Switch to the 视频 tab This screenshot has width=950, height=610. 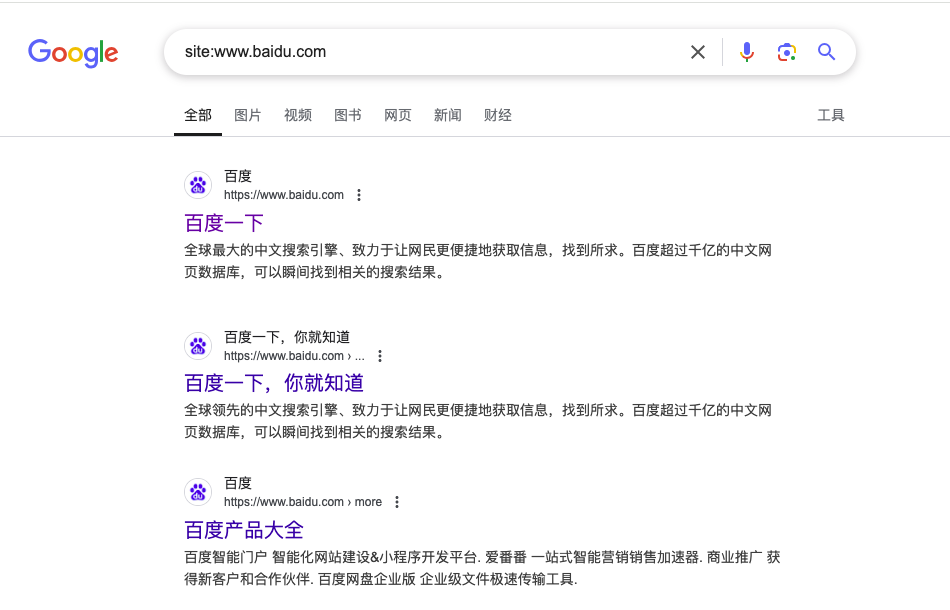[x=297, y=115]
